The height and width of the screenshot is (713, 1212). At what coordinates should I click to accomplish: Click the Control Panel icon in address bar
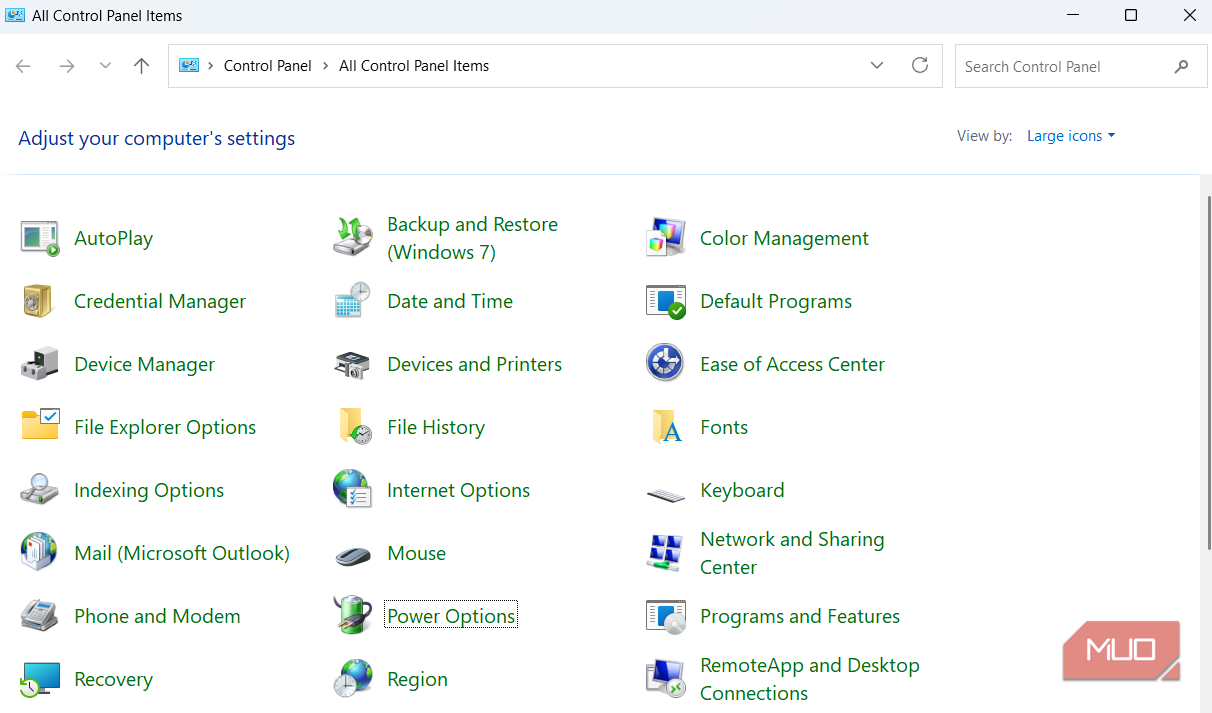[188, 65]
